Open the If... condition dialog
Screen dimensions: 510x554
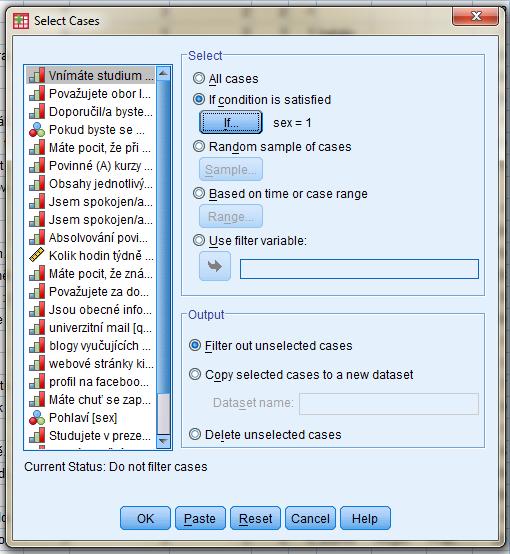coord(231,122)
